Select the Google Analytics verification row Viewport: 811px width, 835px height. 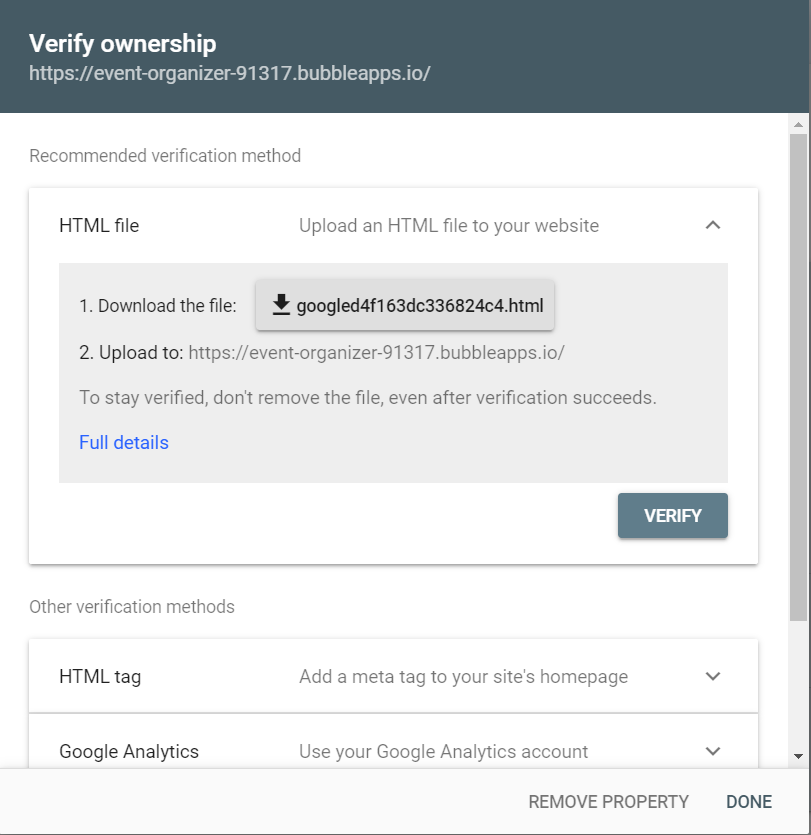tap(394, 741)
